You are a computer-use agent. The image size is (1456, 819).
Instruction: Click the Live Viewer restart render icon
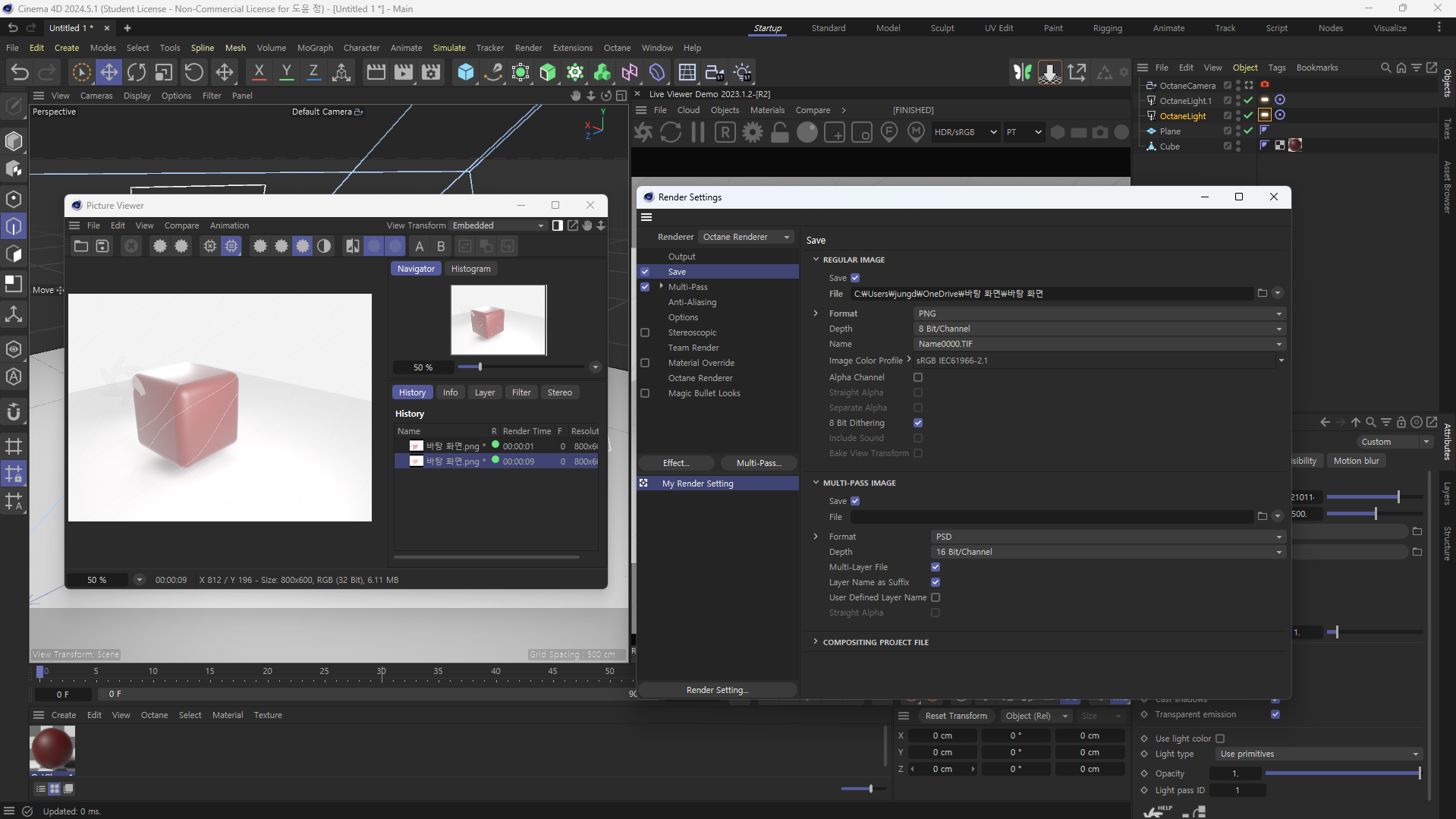pos(671,132)
